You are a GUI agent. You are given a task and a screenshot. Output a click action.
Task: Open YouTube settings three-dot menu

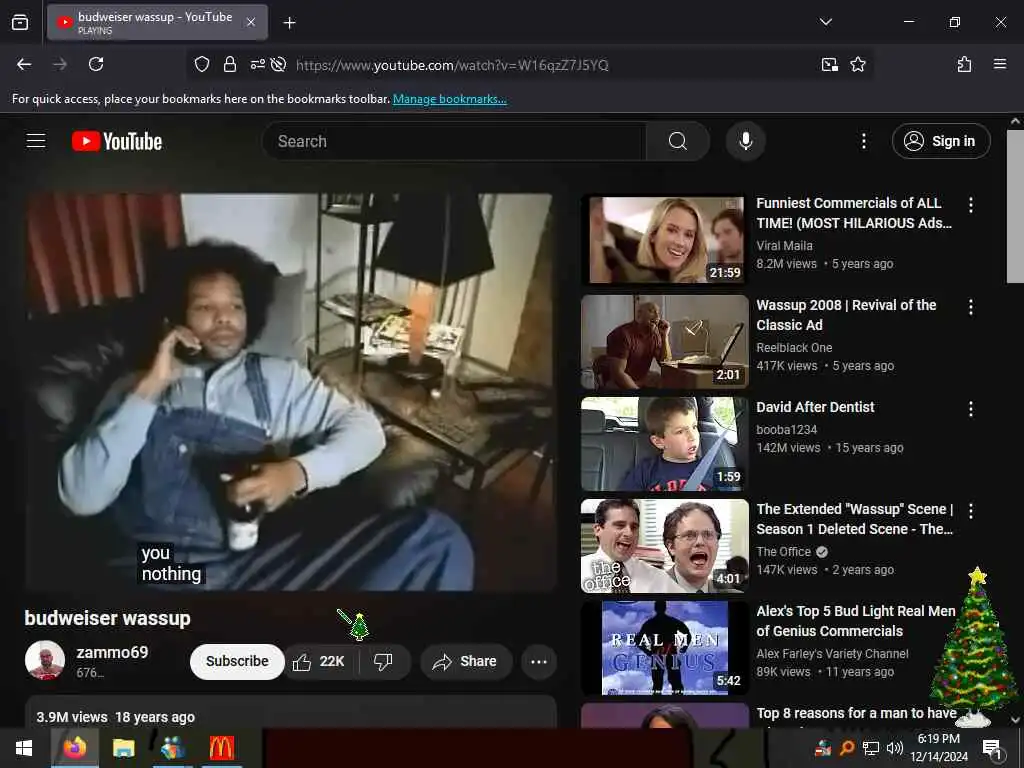tap(863, 141)
